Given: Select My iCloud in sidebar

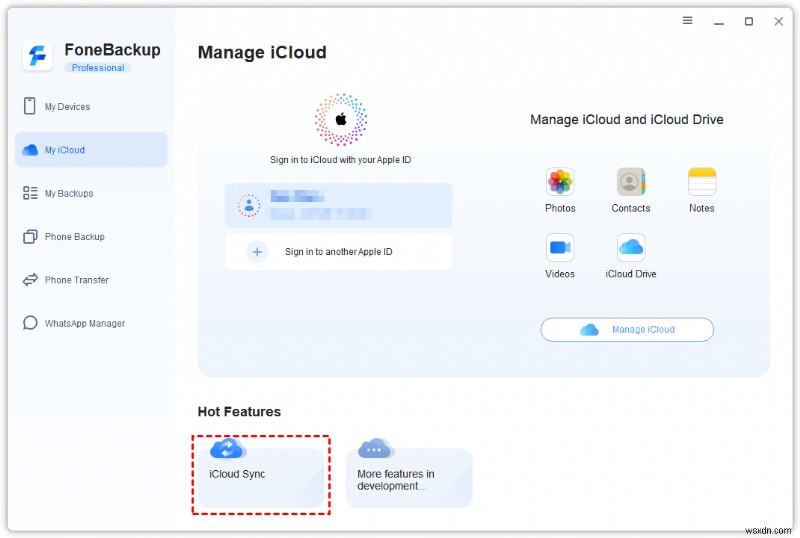Looking at the screenshot, I should click(x=91, y=150).
